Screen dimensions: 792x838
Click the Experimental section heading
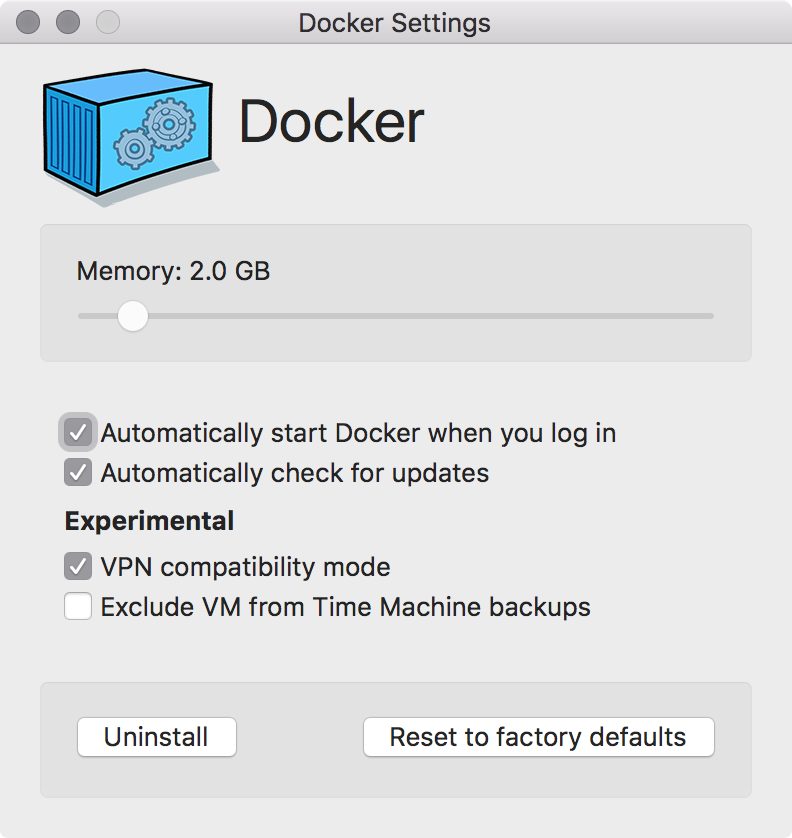click(x=149, y=520)
